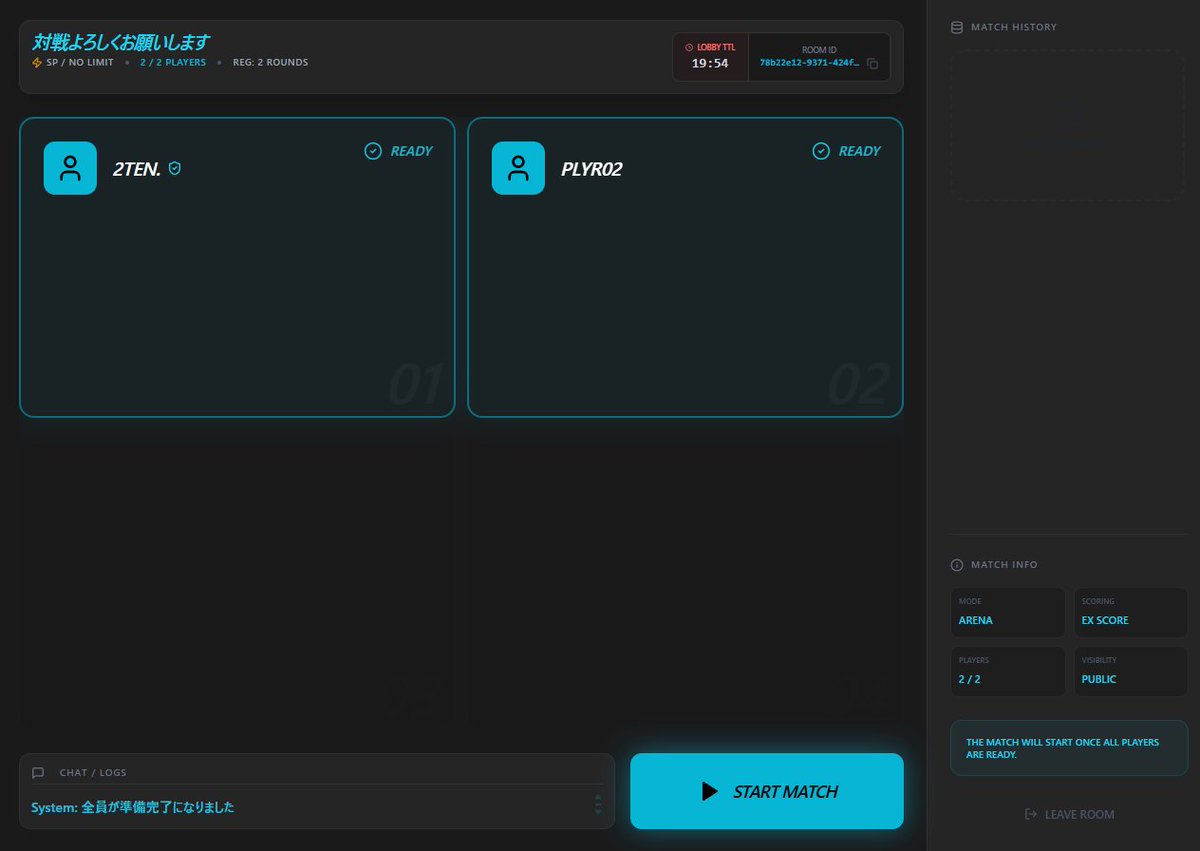
Task: Click the chat log scroll arrows
Action: click(598, 804)
